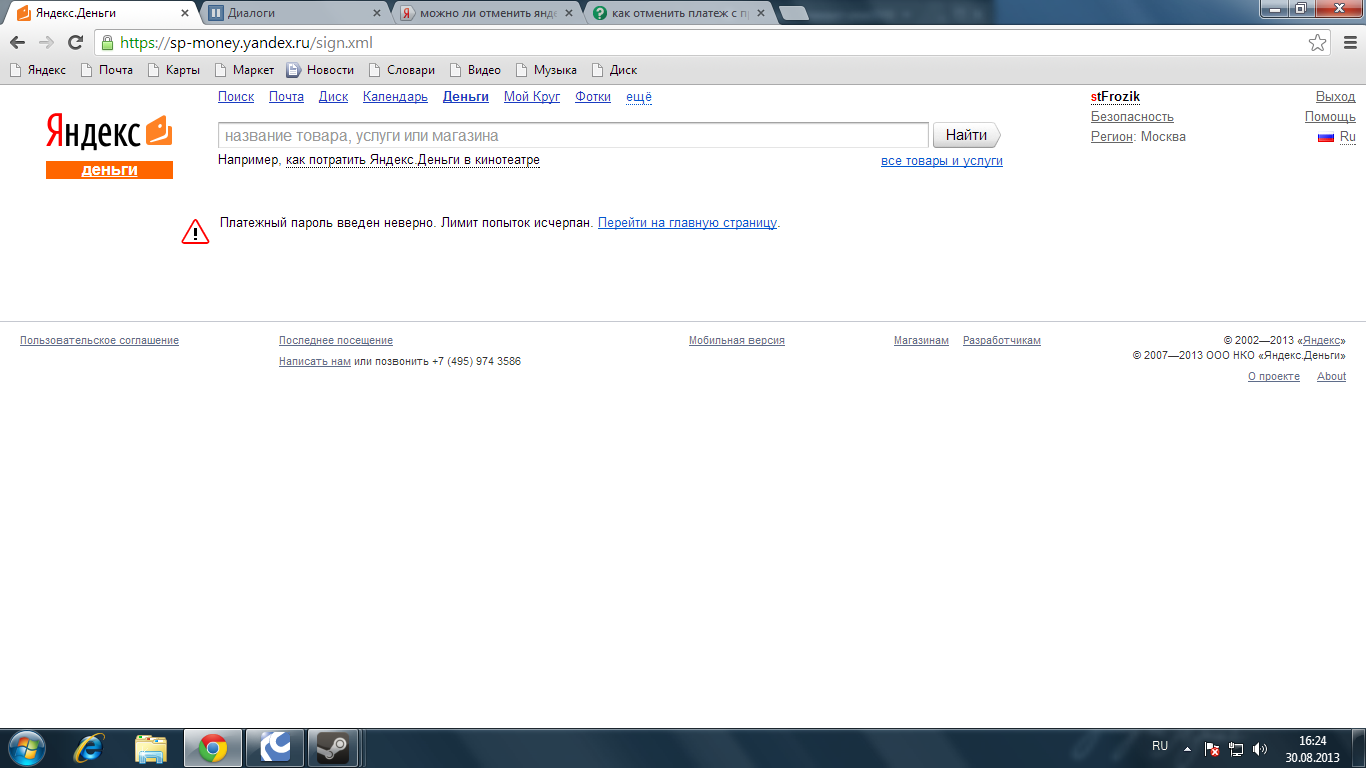Launch Internet Explorer from the taskbar
This screenshot has width=1366, height=768.
[x=91, y=748]
